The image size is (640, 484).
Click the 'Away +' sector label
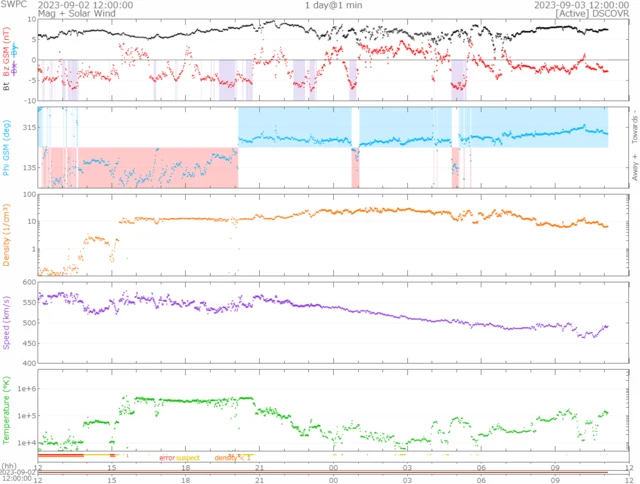(x=635, y=167)
